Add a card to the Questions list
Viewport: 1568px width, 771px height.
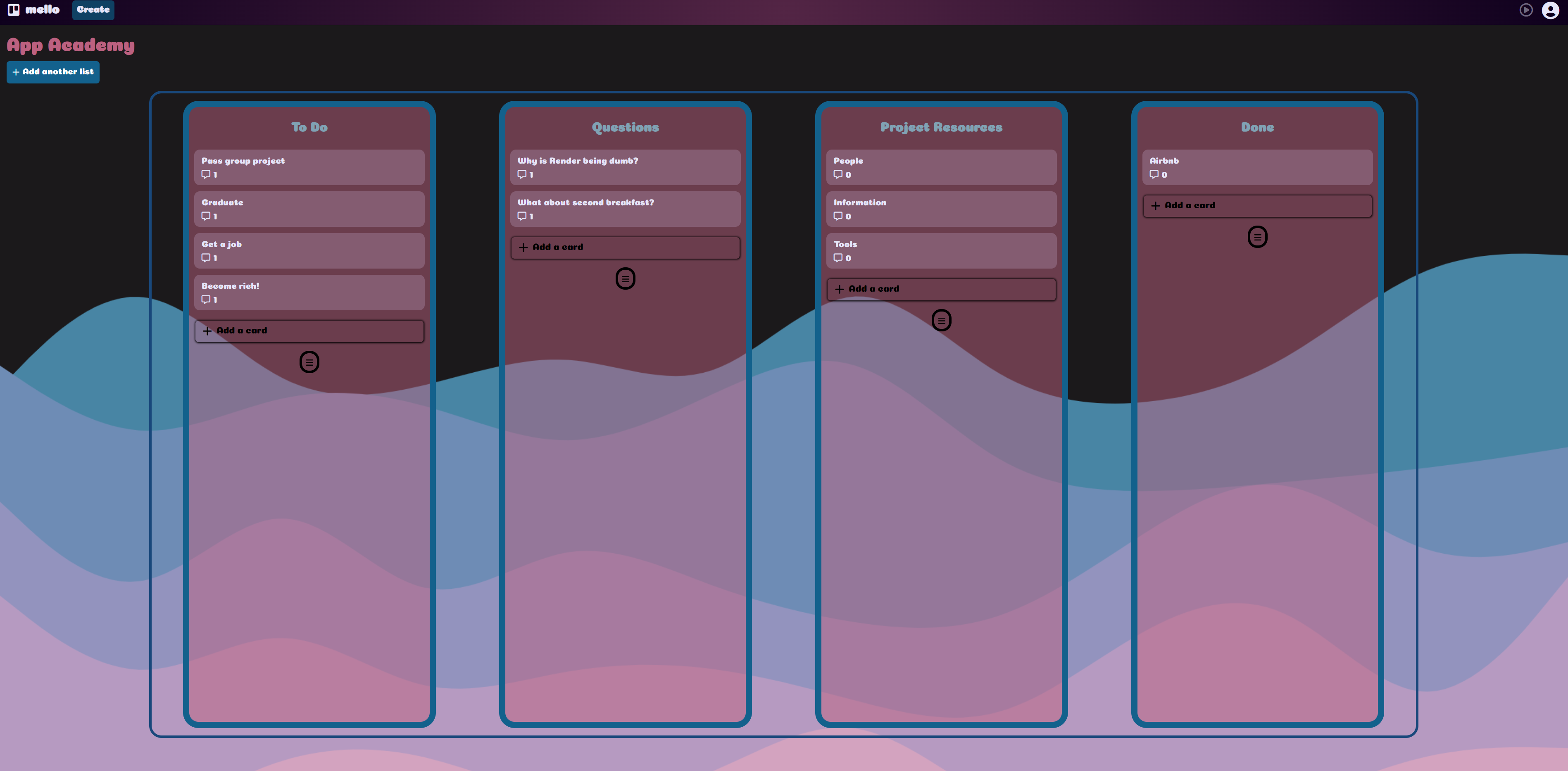pyautogui.click(x=625, y=247)
